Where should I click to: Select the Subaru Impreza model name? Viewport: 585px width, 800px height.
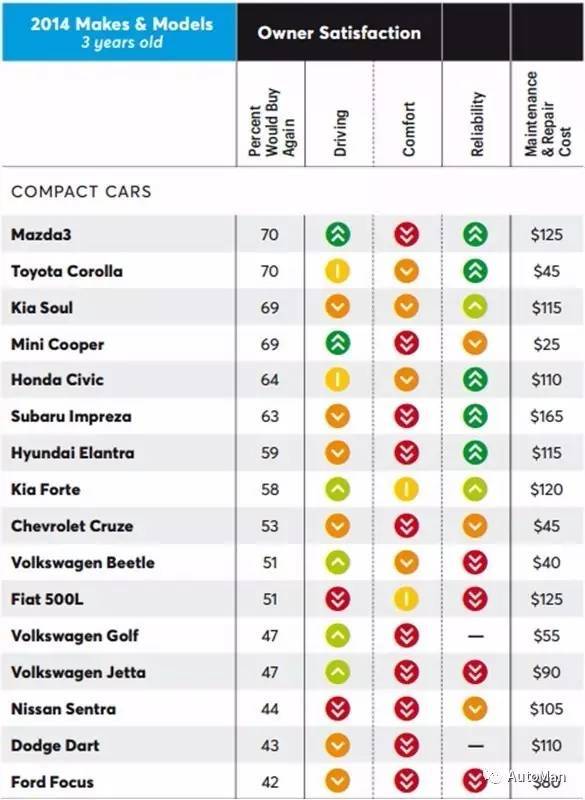71,416
